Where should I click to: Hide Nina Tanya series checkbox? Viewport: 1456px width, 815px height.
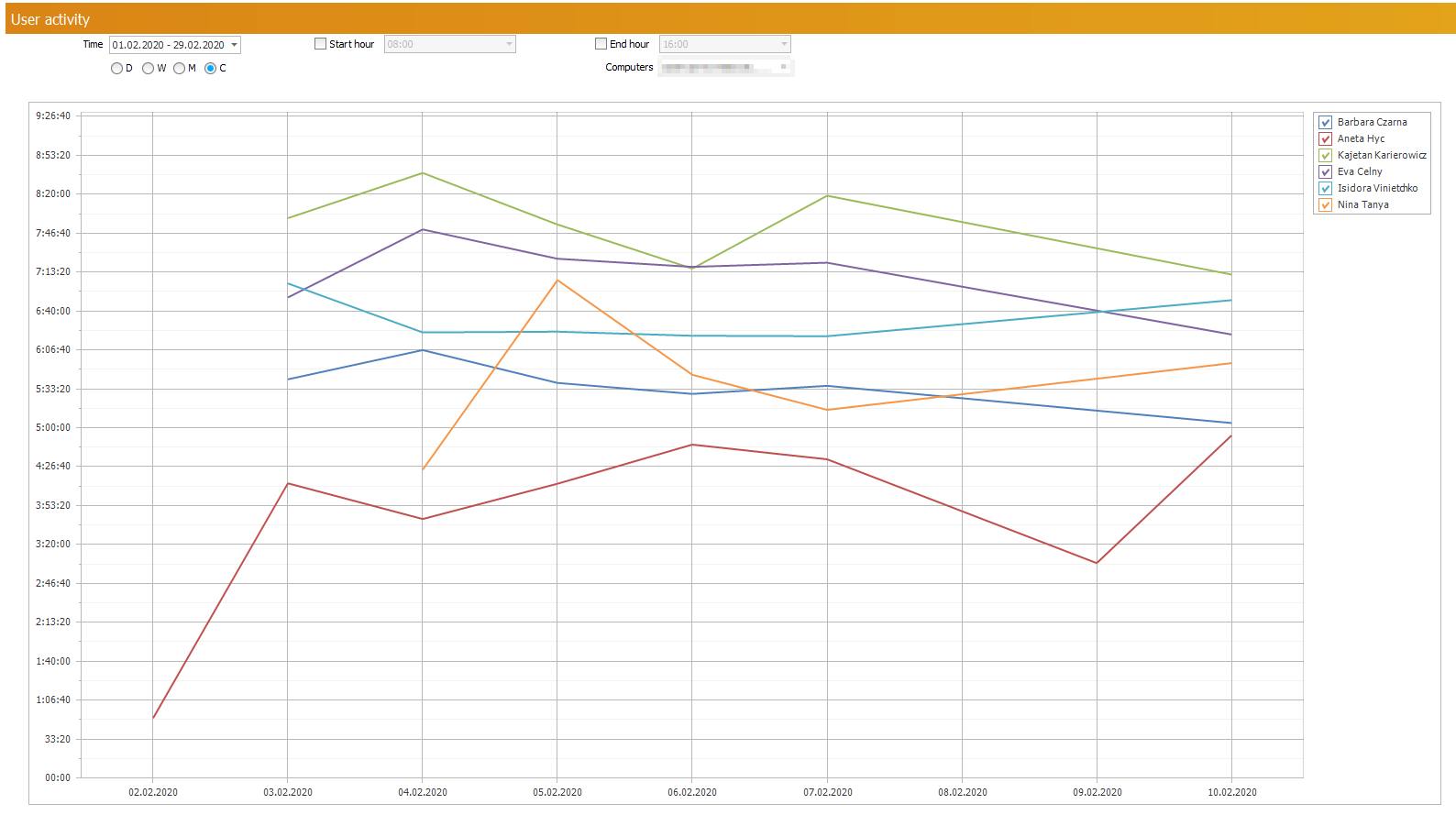(x=1325, y=204)
